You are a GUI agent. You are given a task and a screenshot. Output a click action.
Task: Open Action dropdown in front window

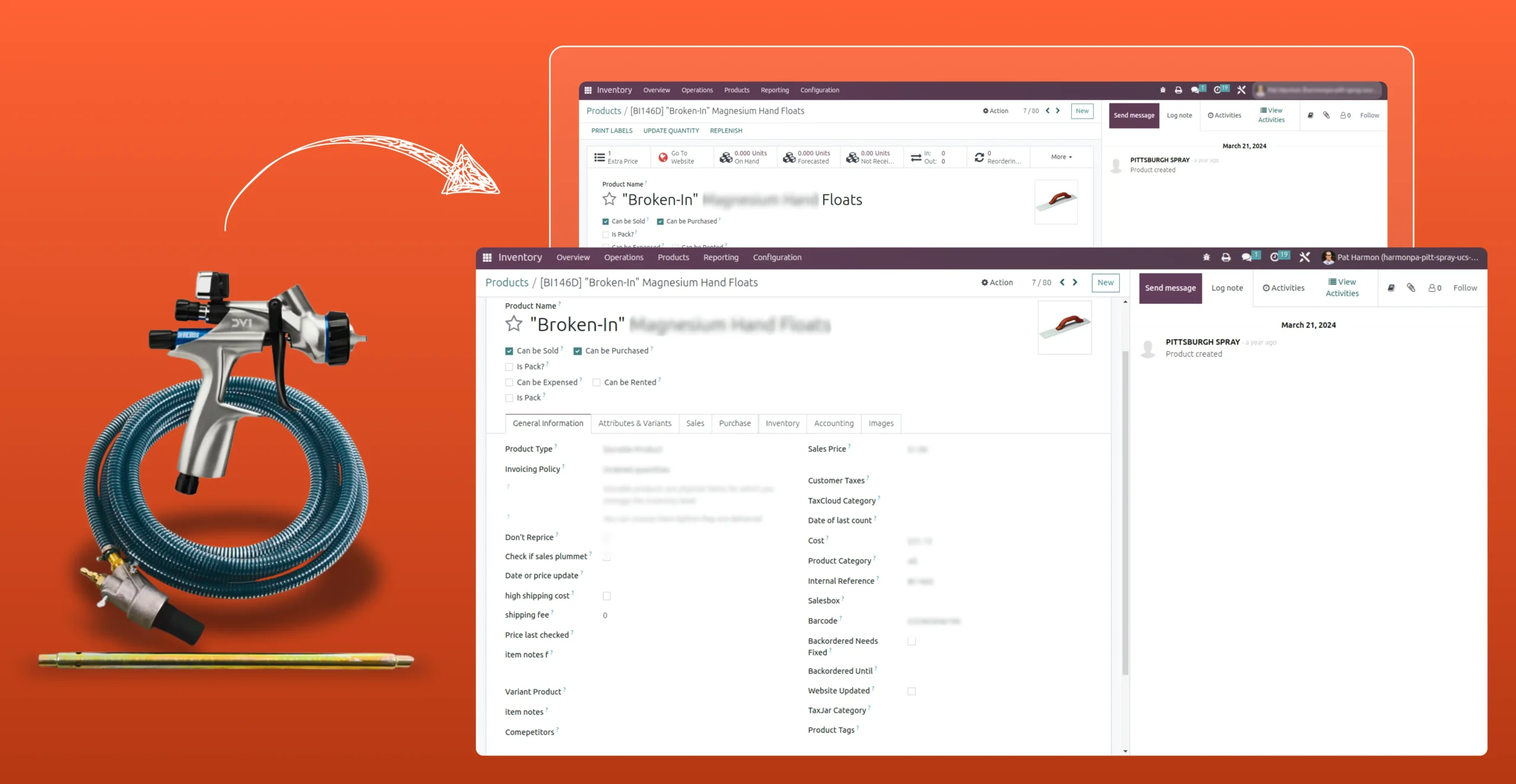coord(997,282)
